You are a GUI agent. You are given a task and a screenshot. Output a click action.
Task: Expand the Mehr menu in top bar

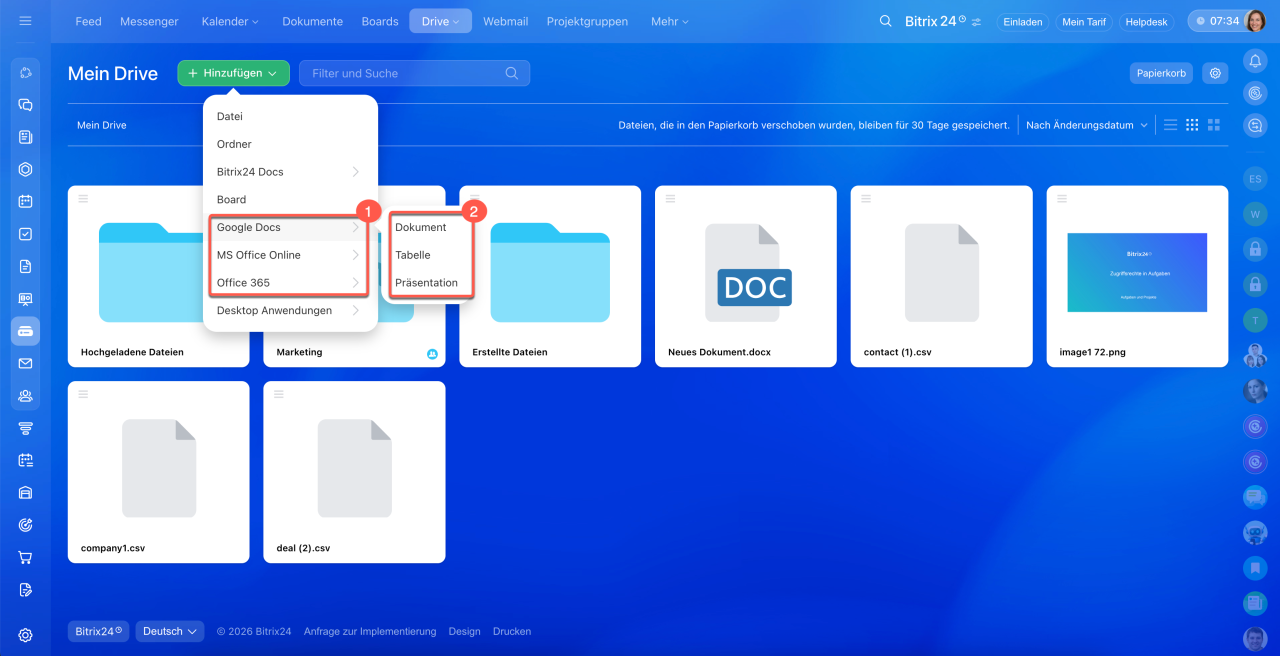tap(670, 21)
